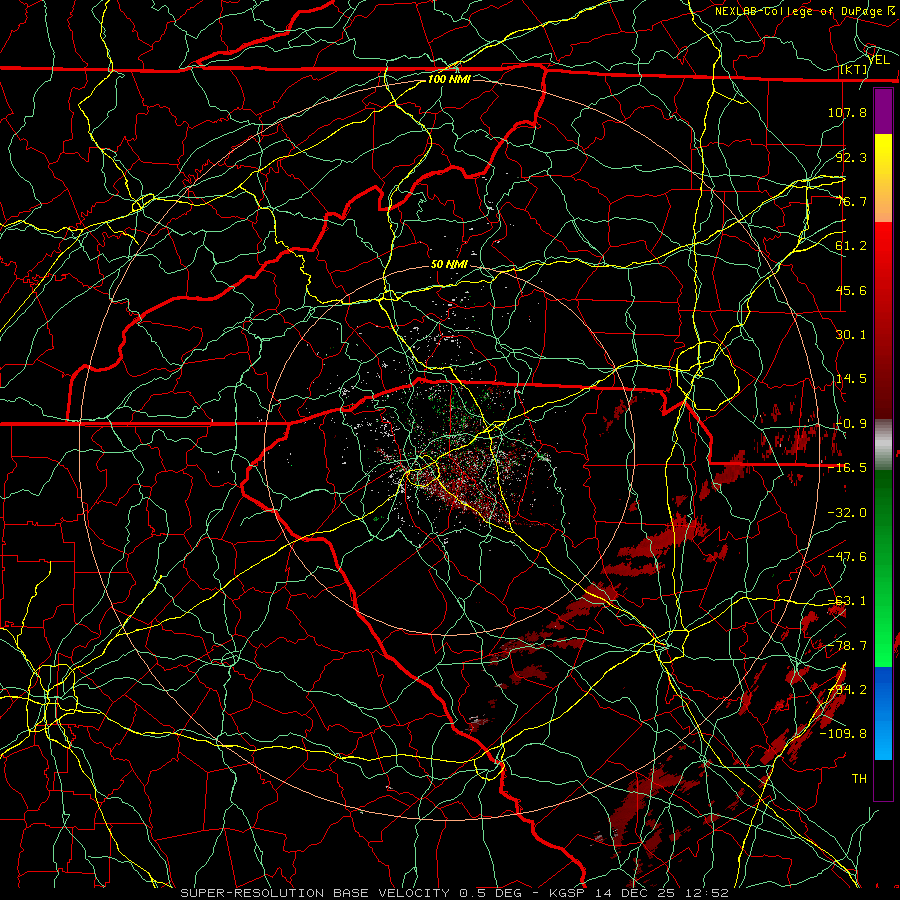Click the "[KT]" units label

click(853, 69)
